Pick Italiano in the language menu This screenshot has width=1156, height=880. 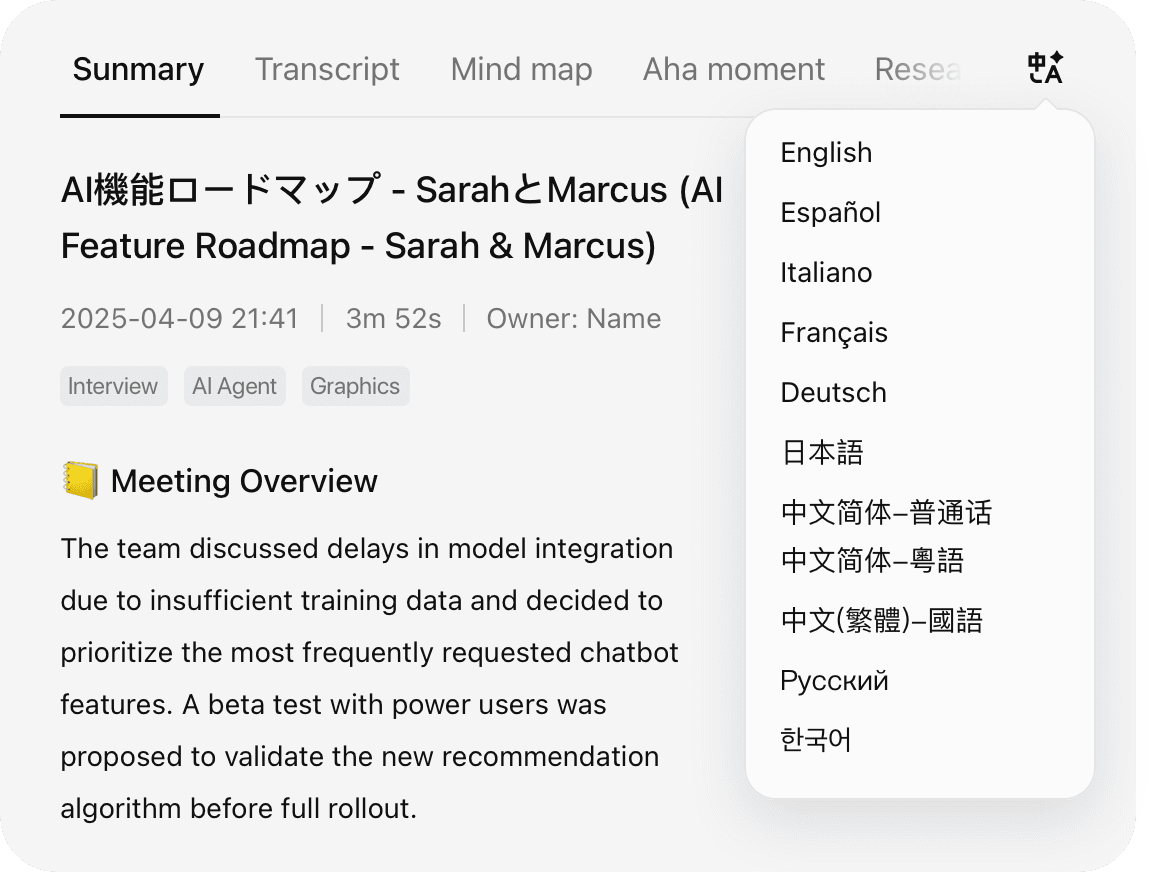pyautogui.click(x=826, y=273)
